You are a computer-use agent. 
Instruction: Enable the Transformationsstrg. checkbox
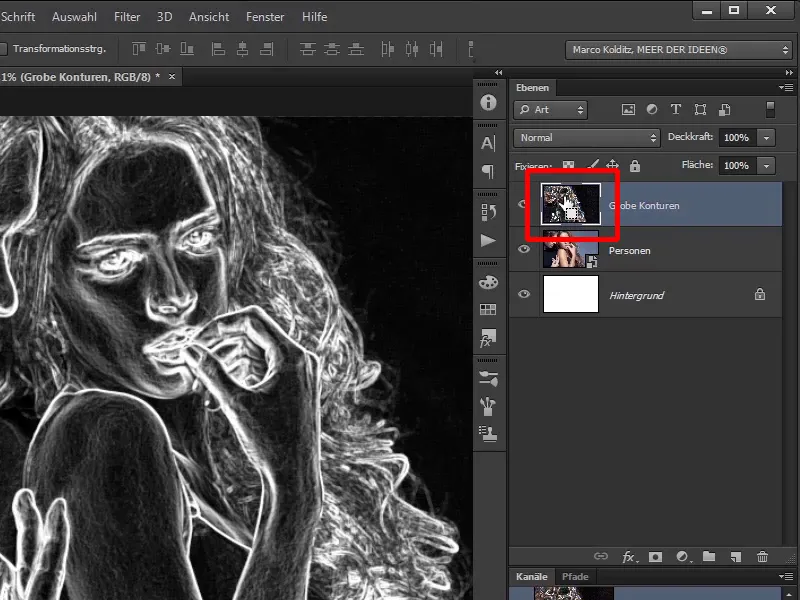coord(3,49)
